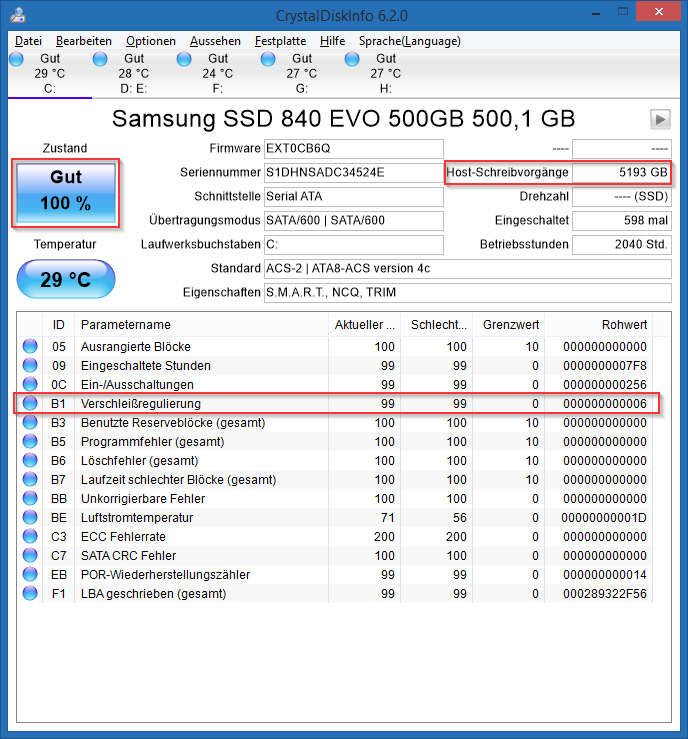Image resolution: width=688 pixels, height=739 pixels.
Task: Click the Seriennummer field S1DHNSADC34524E
Action: pos(353,172)
